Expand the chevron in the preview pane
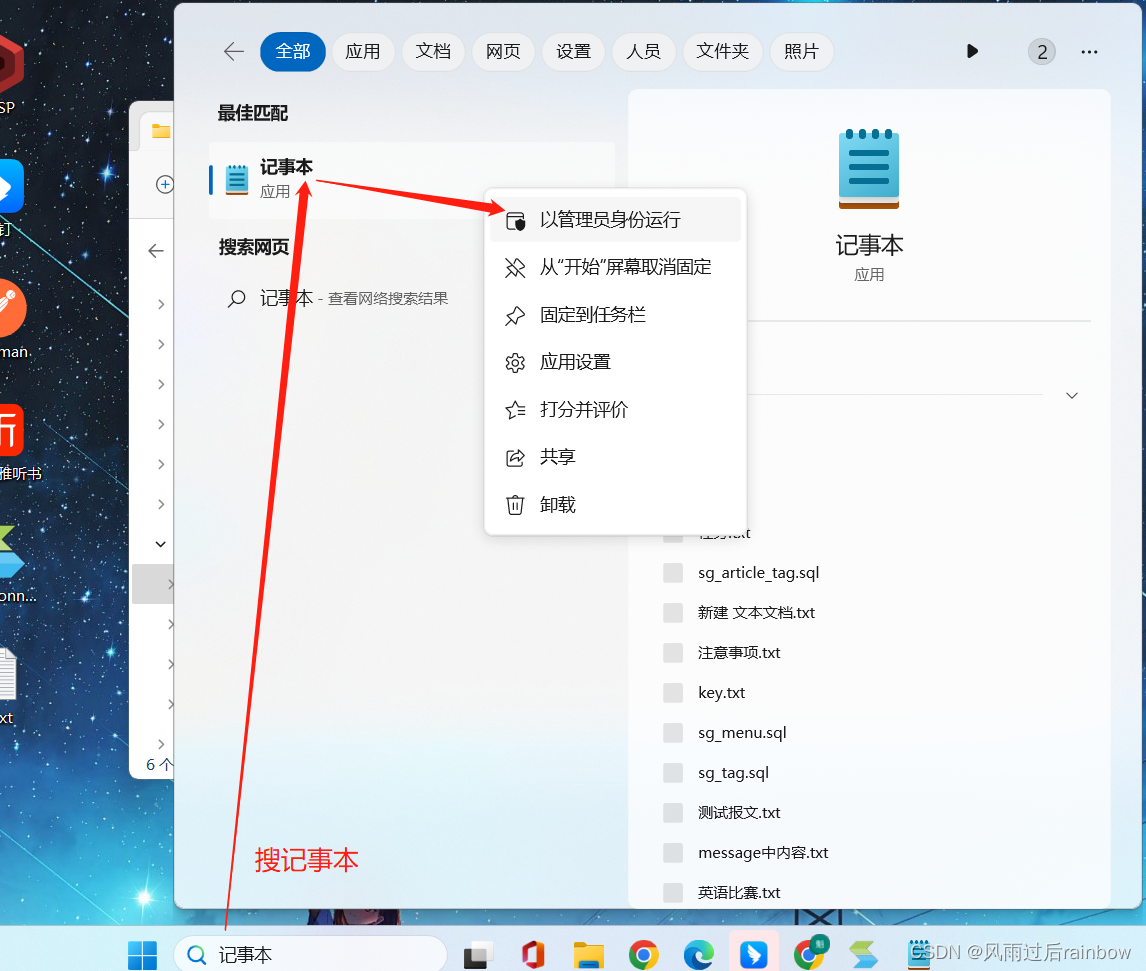This screenshot has height=971, width=1146. pos(1071,395)
